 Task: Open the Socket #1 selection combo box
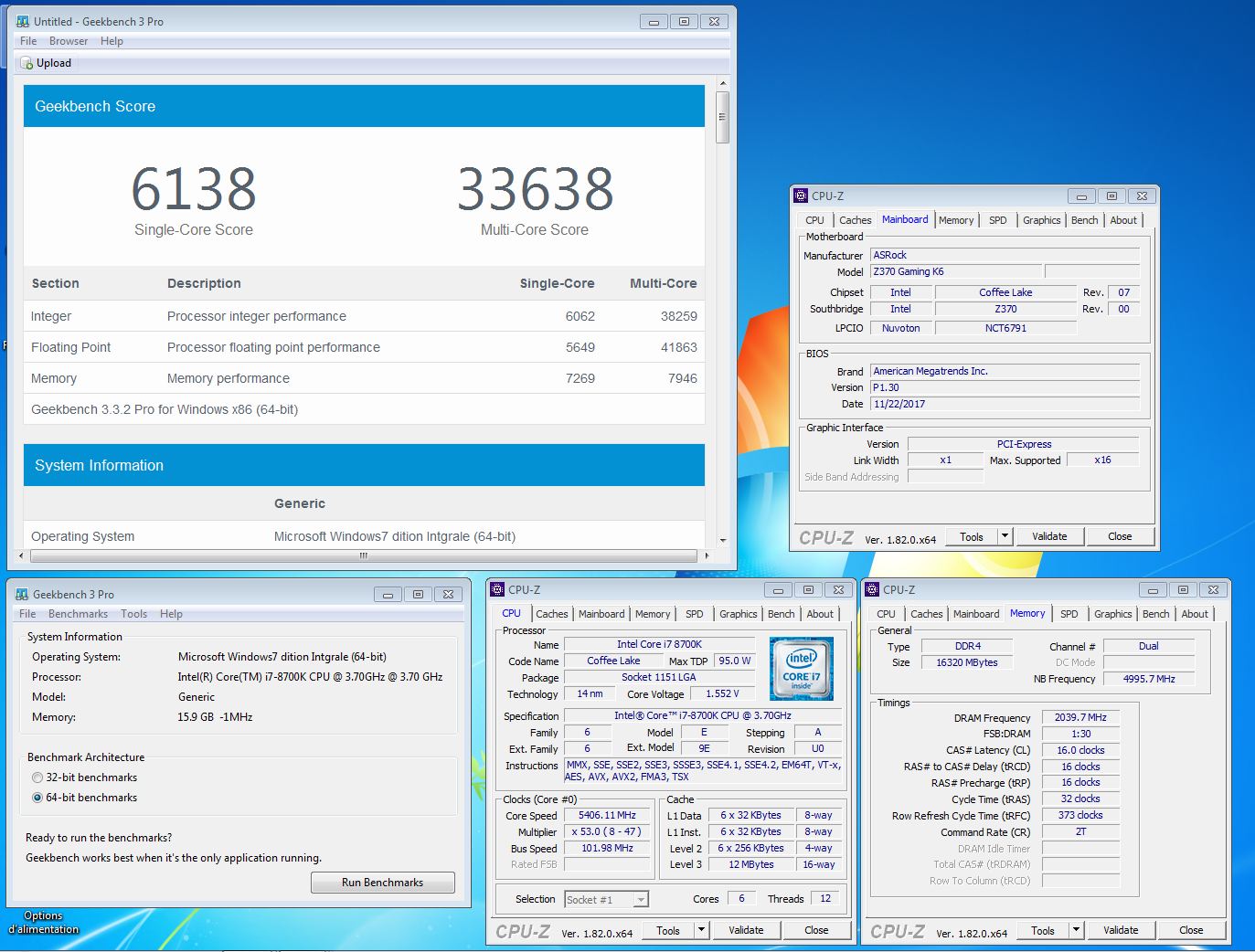tap(607, 899)
